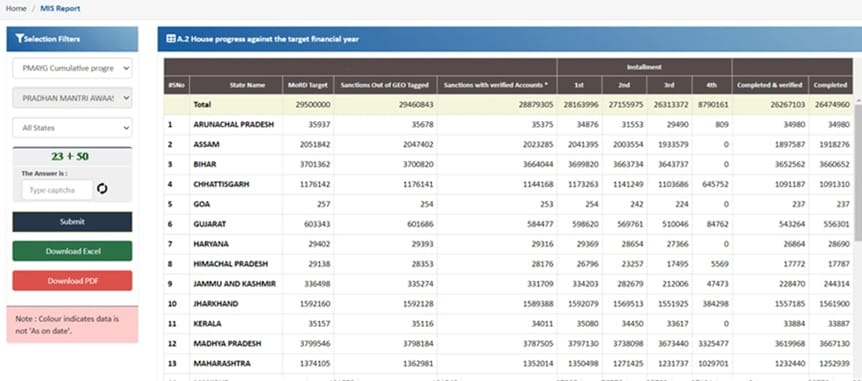Click Bihar MoRD Target value 3701362
This screenshot has height=381, width=862.
pyautogui.click(x=315, y=164)
